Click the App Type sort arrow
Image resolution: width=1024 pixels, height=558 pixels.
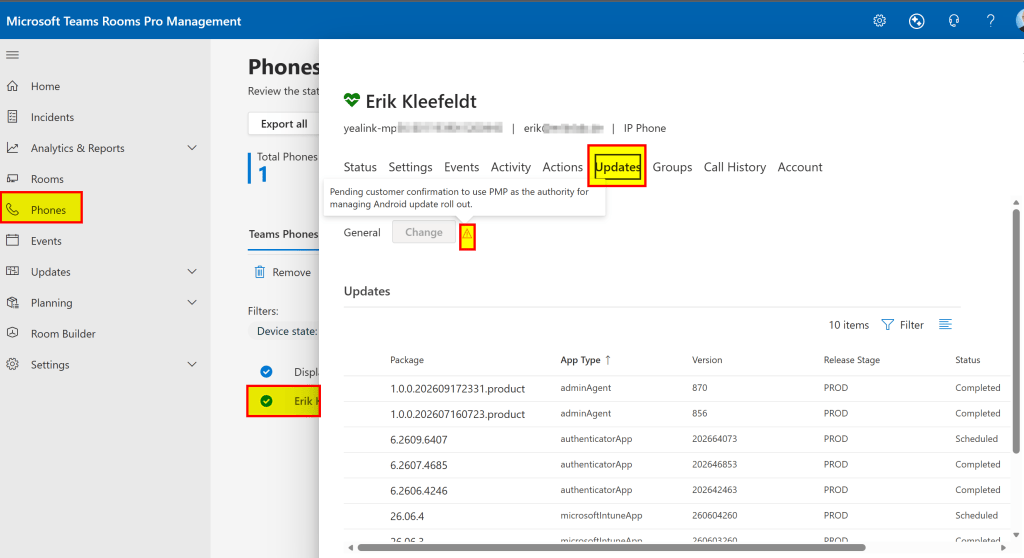[608, 359]
